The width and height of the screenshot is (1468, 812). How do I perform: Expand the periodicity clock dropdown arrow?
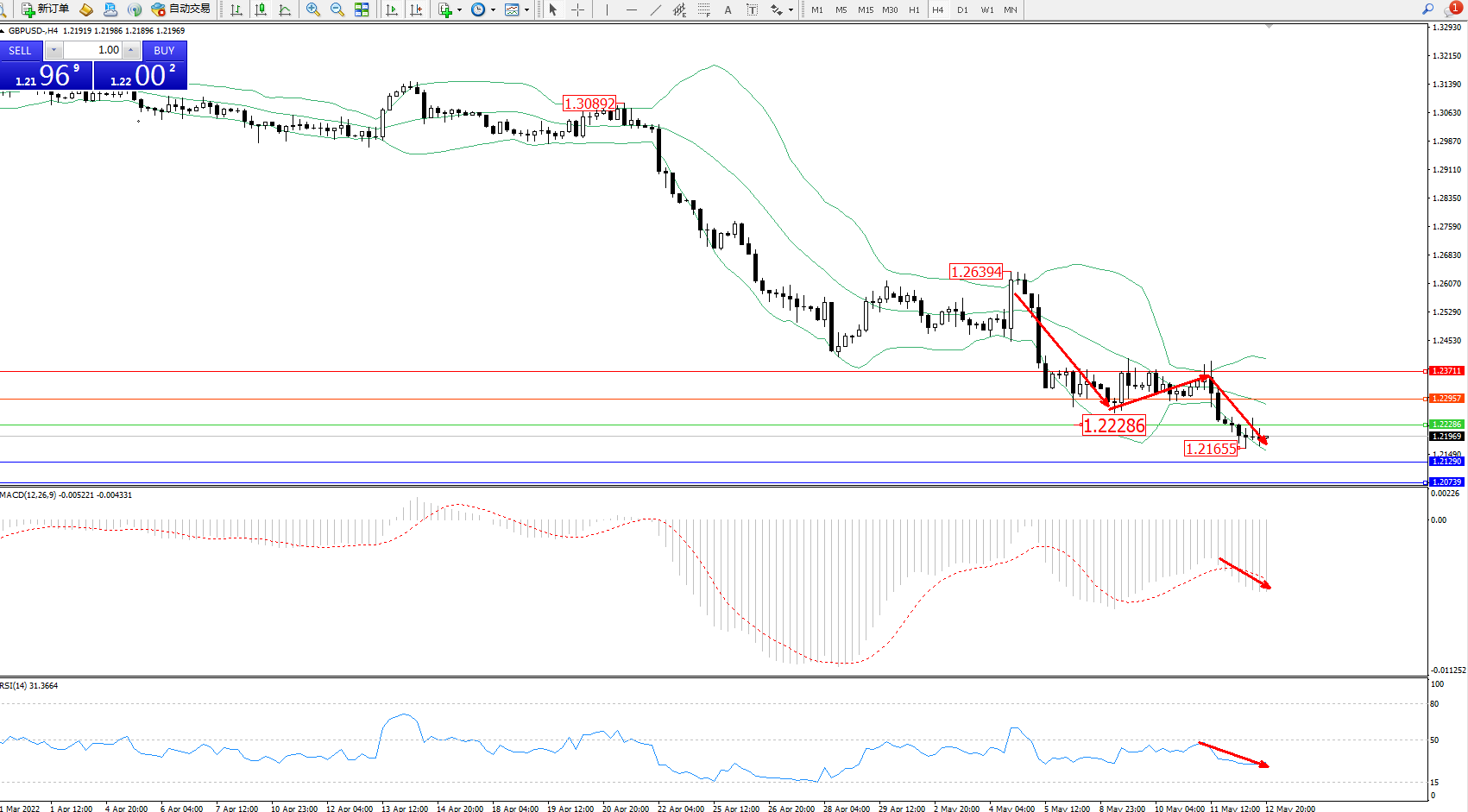coord(493,10)
